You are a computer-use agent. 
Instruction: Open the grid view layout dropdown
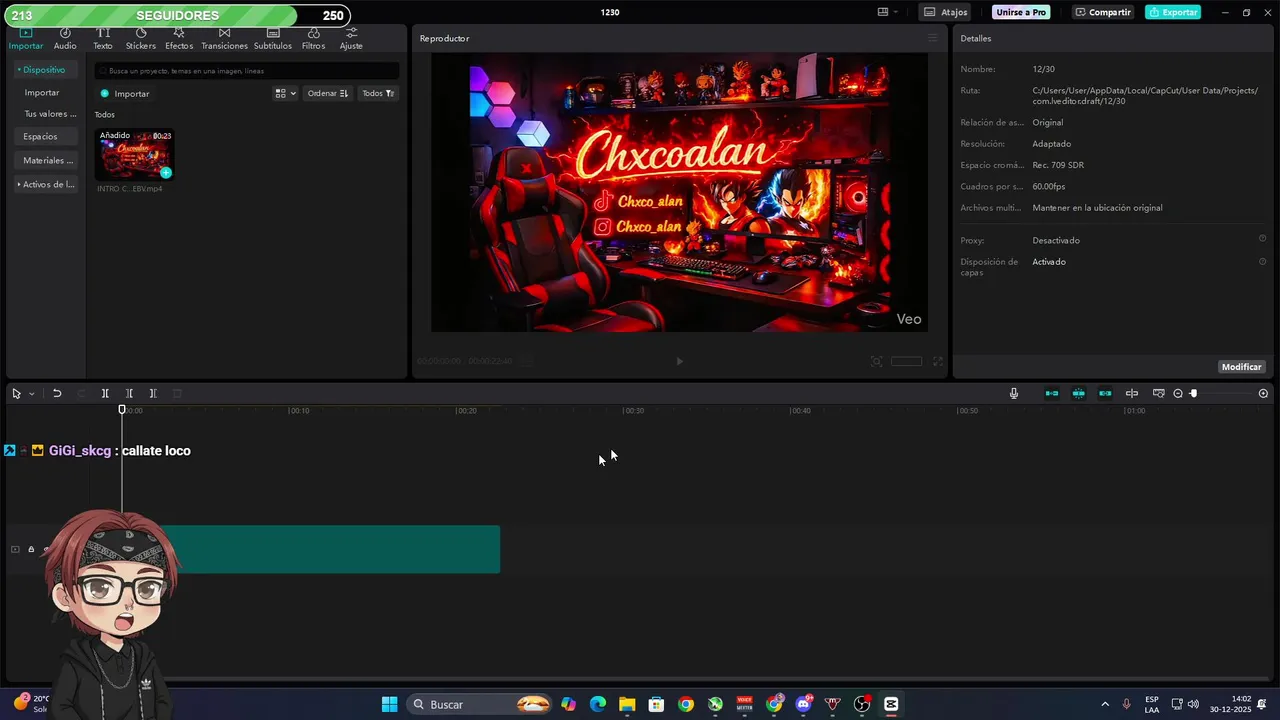click(285, 93)
